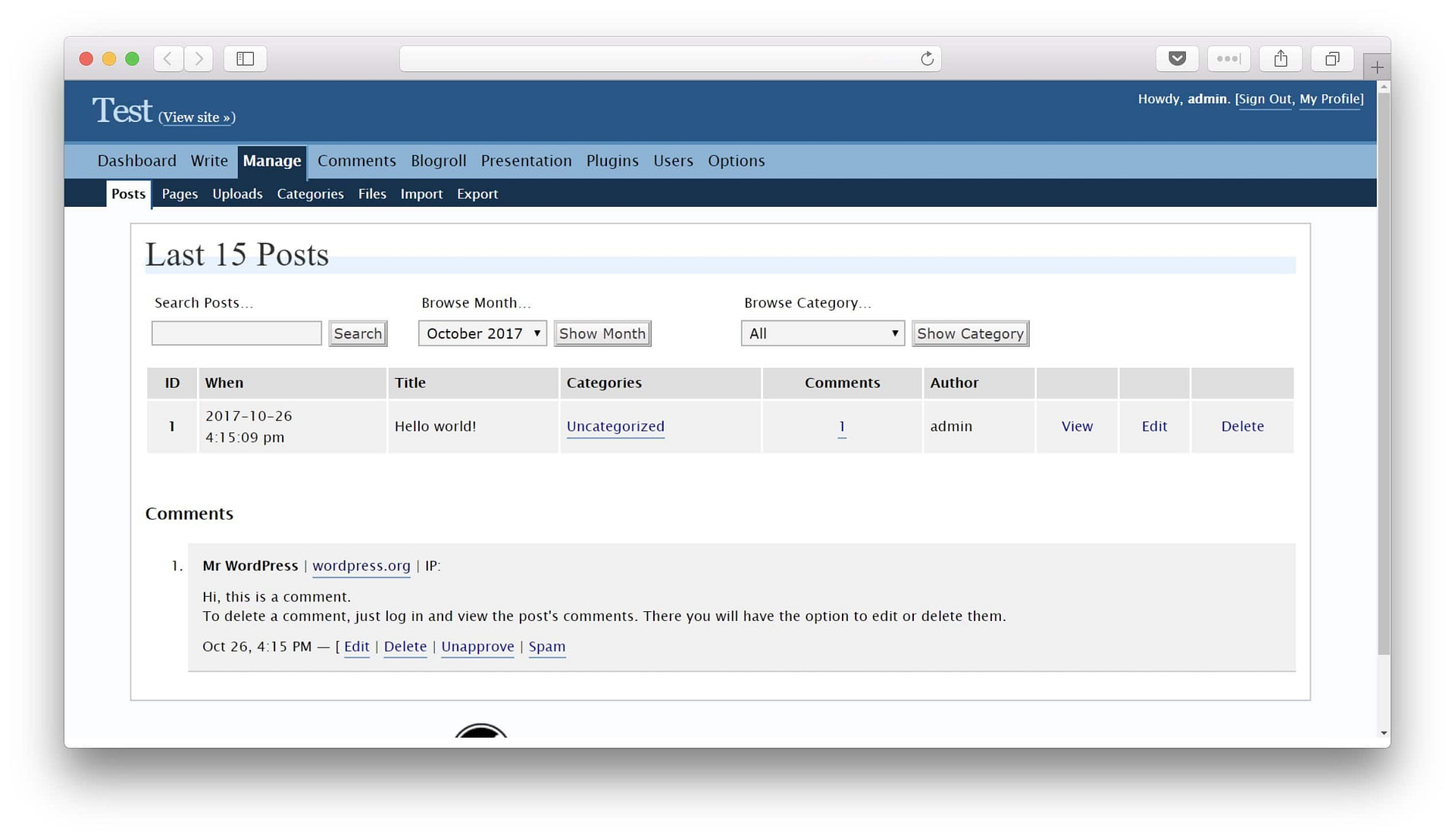Open the Uncategorized category link
The width and height of the screenshot is (1455, 840).
(x=615, y=426)
